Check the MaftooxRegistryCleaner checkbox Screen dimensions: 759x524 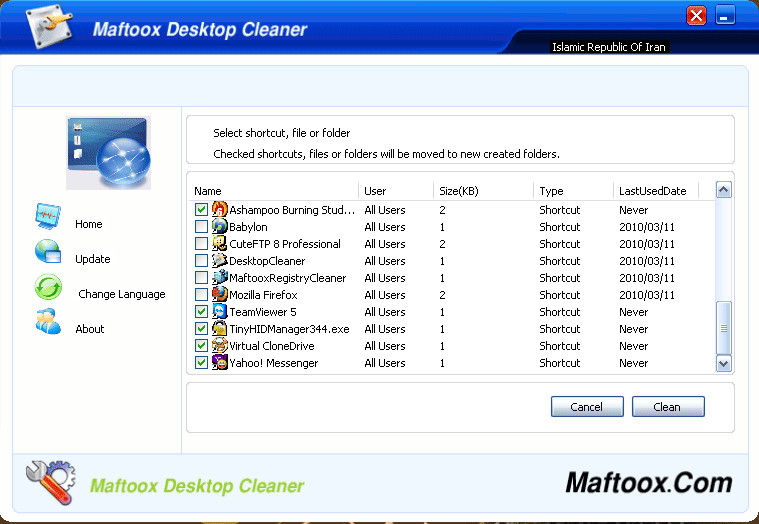[201, 277]
